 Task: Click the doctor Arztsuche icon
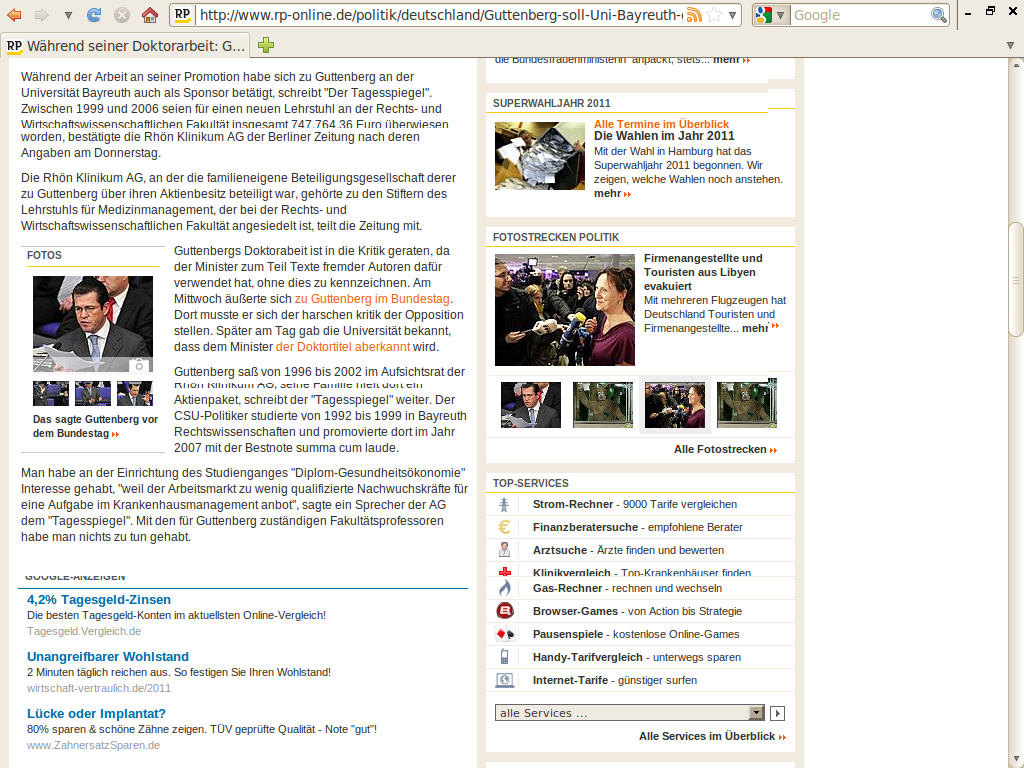(x=504, y=550)
